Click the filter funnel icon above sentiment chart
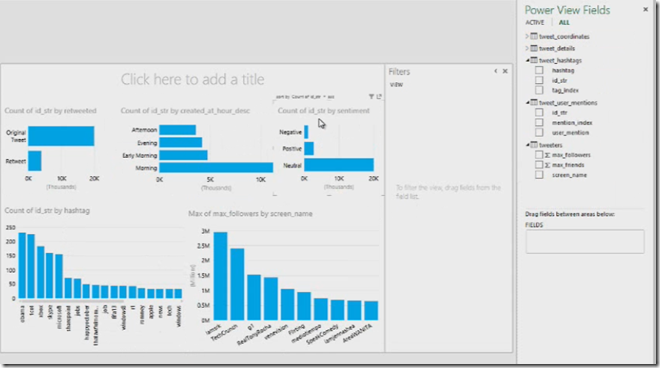Viewport: 660px width, 368px height. coord(371,96)
